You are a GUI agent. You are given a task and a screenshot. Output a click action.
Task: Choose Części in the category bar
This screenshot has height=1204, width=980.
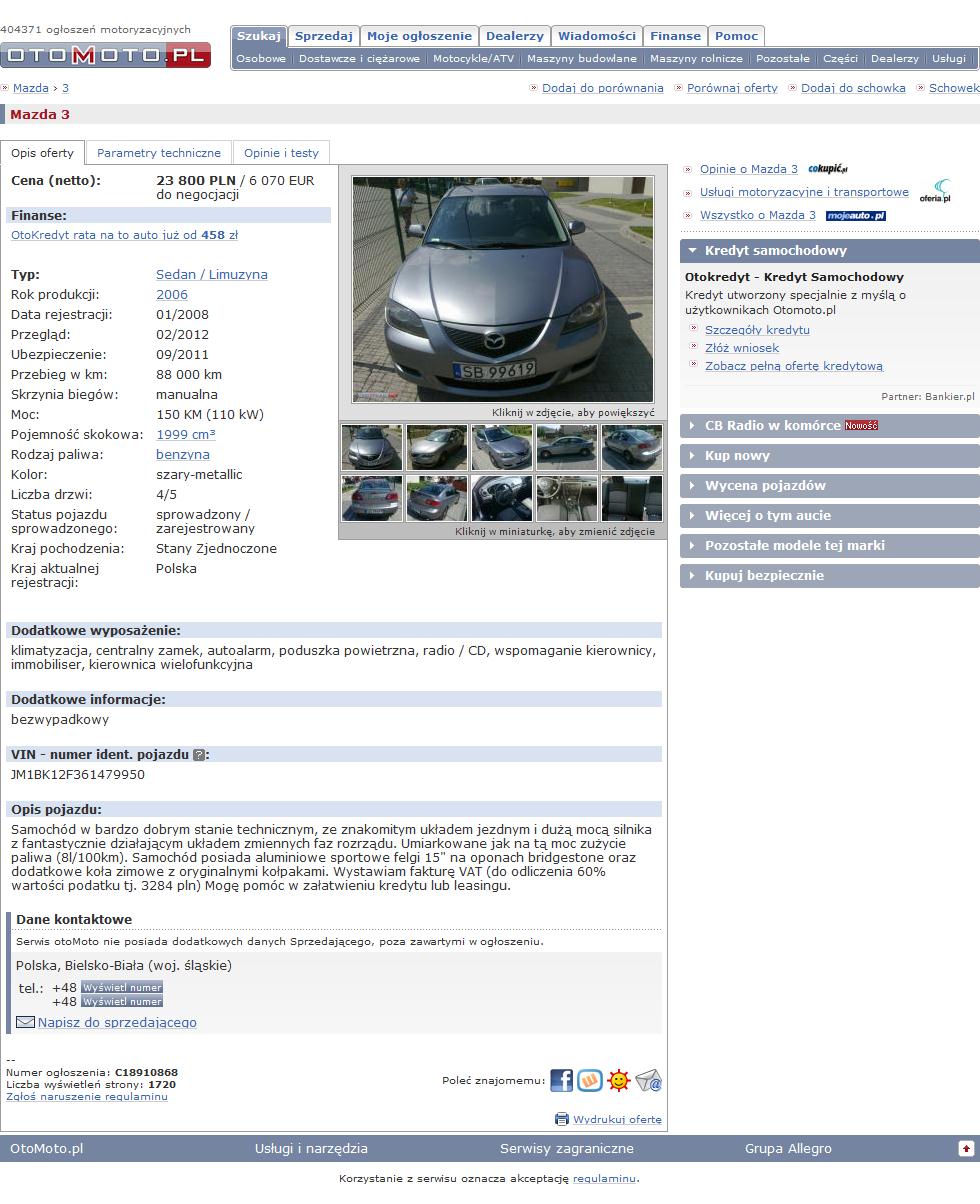click(840, 59)
